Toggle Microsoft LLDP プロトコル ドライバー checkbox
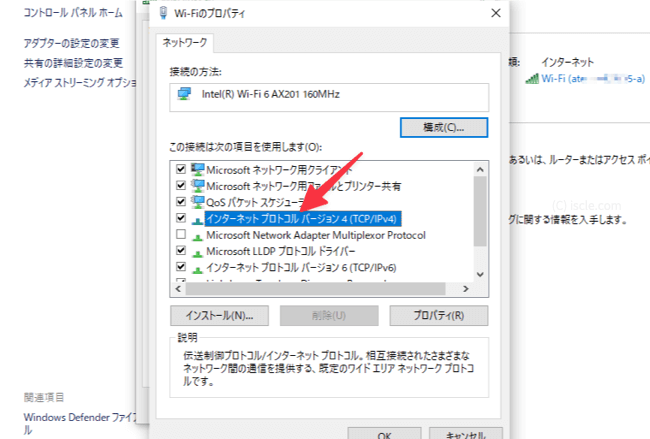650x439 pixels. (181, 251)
